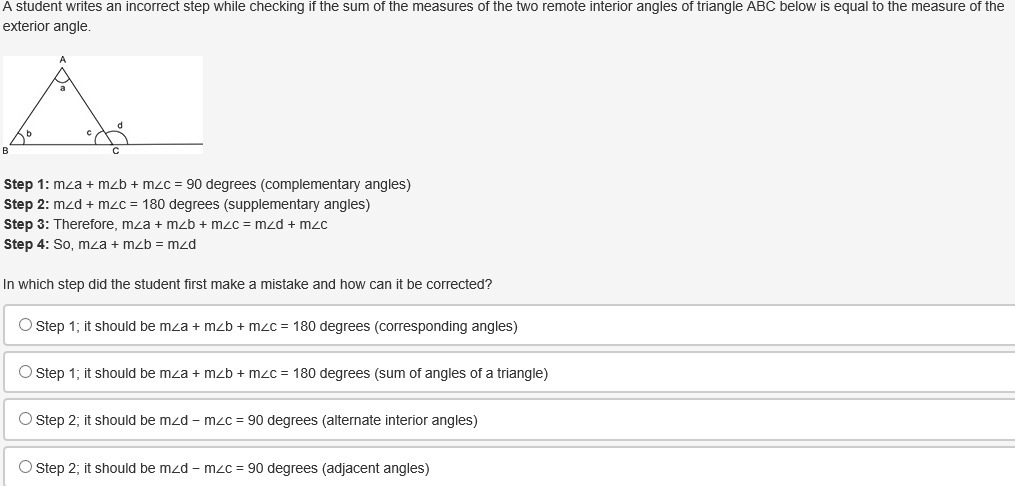Click the Step 1 complementary angles line
Viewport: 1015px width, 486px height.
[207, 184]
